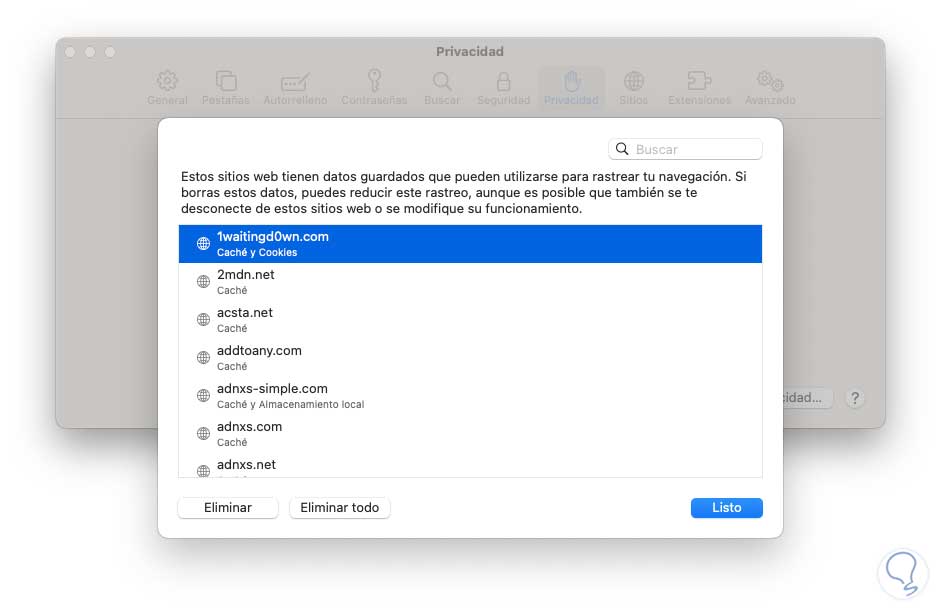Viewport: 941px width, 612px height.
Task: Click the 1waitingd0wn.com globe icon
Action: pyautogui.click(x=203, y=244)
